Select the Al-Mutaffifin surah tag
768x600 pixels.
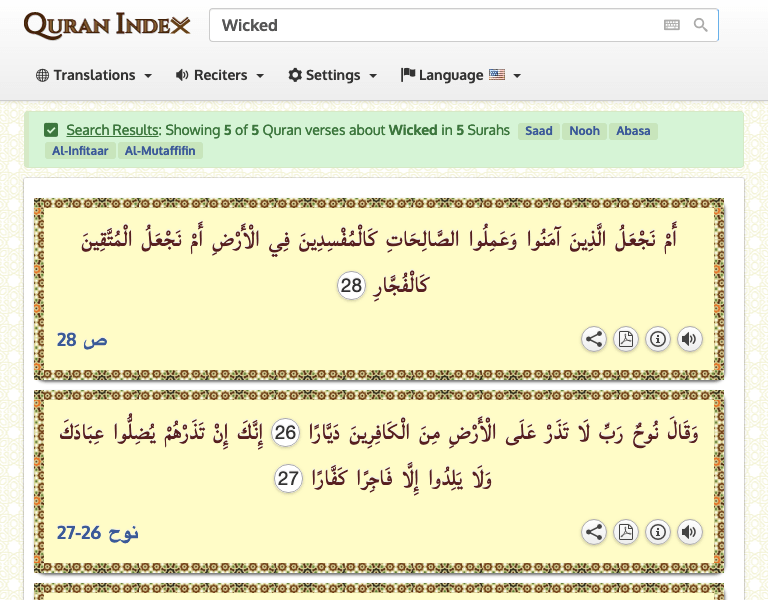click(x=160, y=151)
